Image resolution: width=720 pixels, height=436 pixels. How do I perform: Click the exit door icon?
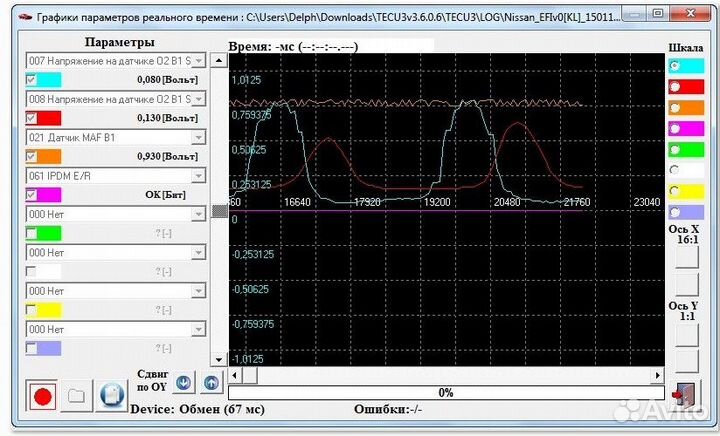(686, 394)
